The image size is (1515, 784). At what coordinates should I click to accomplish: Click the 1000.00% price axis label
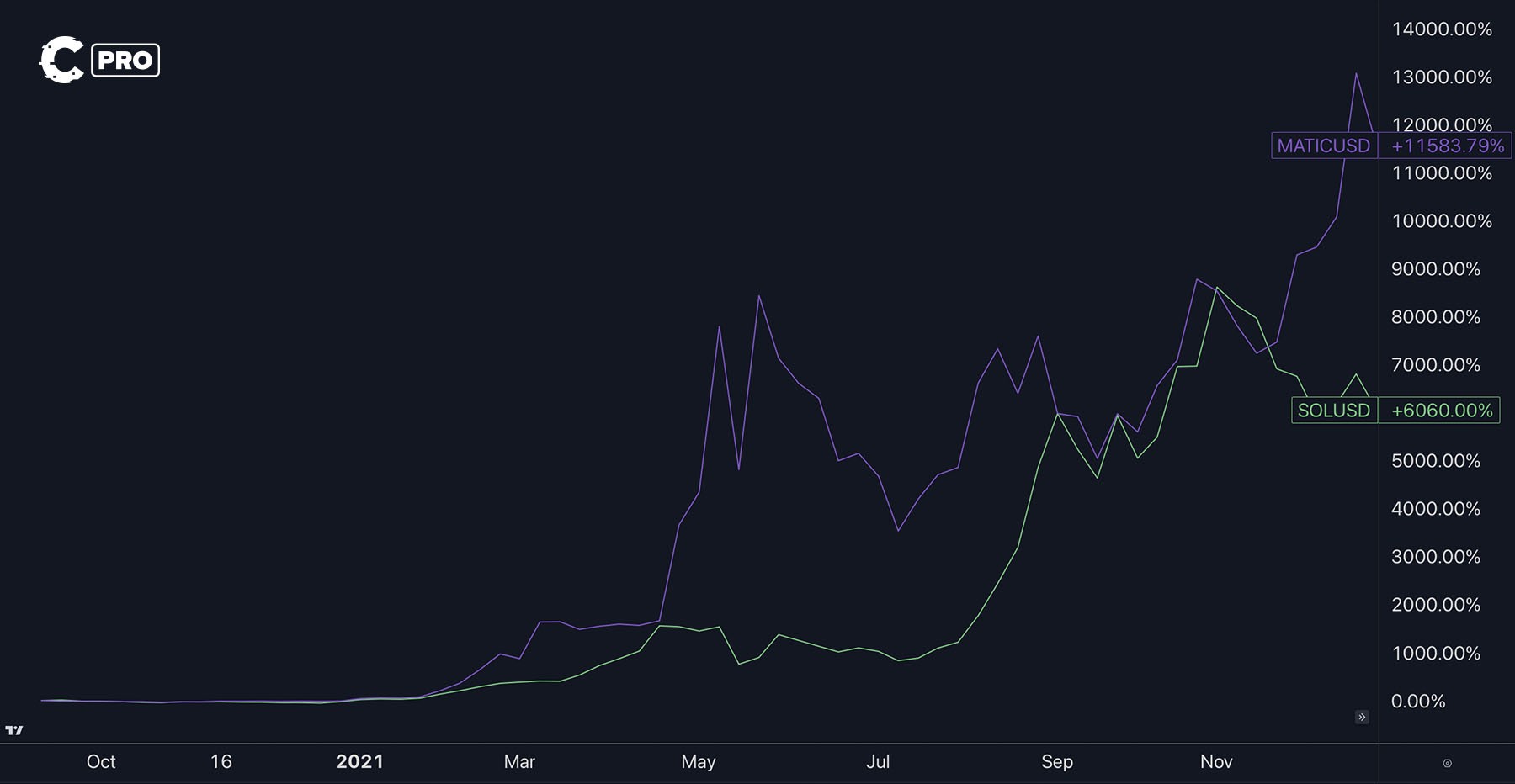point(1436,654)
